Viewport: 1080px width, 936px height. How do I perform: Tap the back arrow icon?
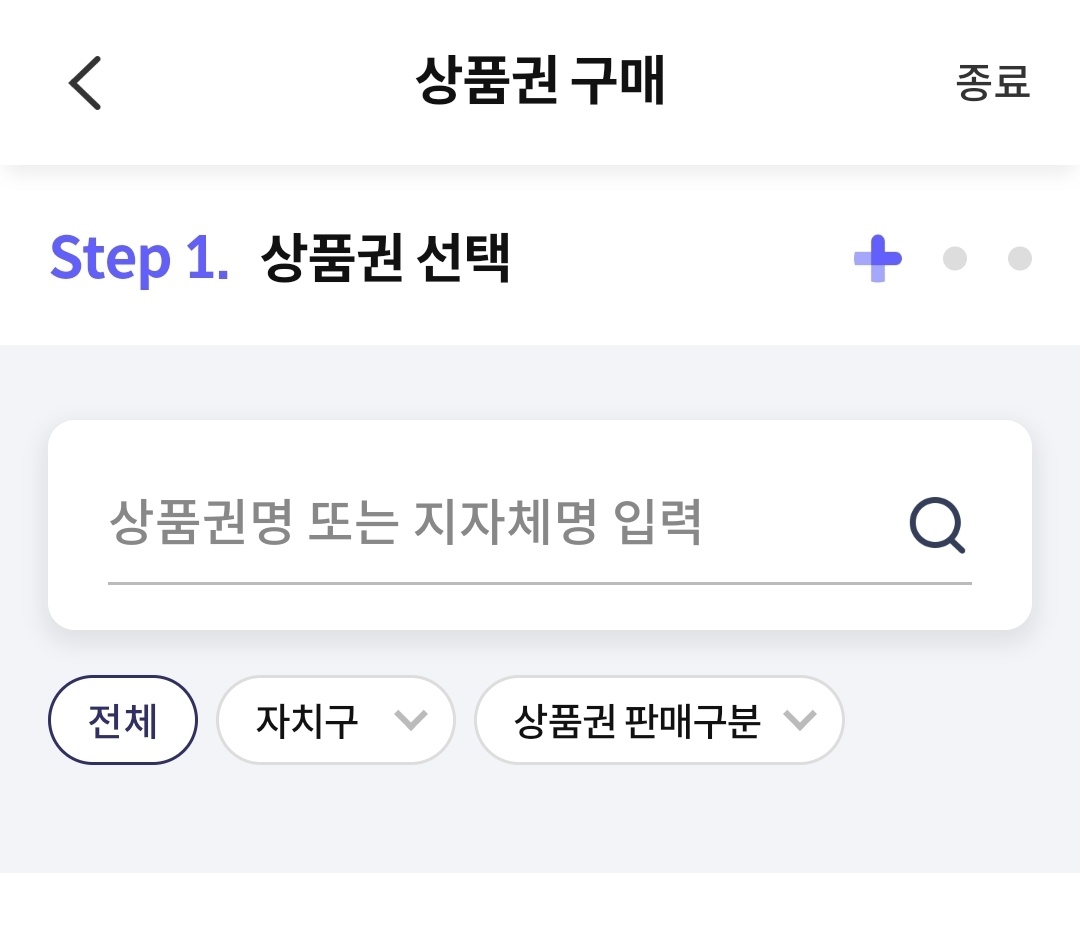point(85,83)
